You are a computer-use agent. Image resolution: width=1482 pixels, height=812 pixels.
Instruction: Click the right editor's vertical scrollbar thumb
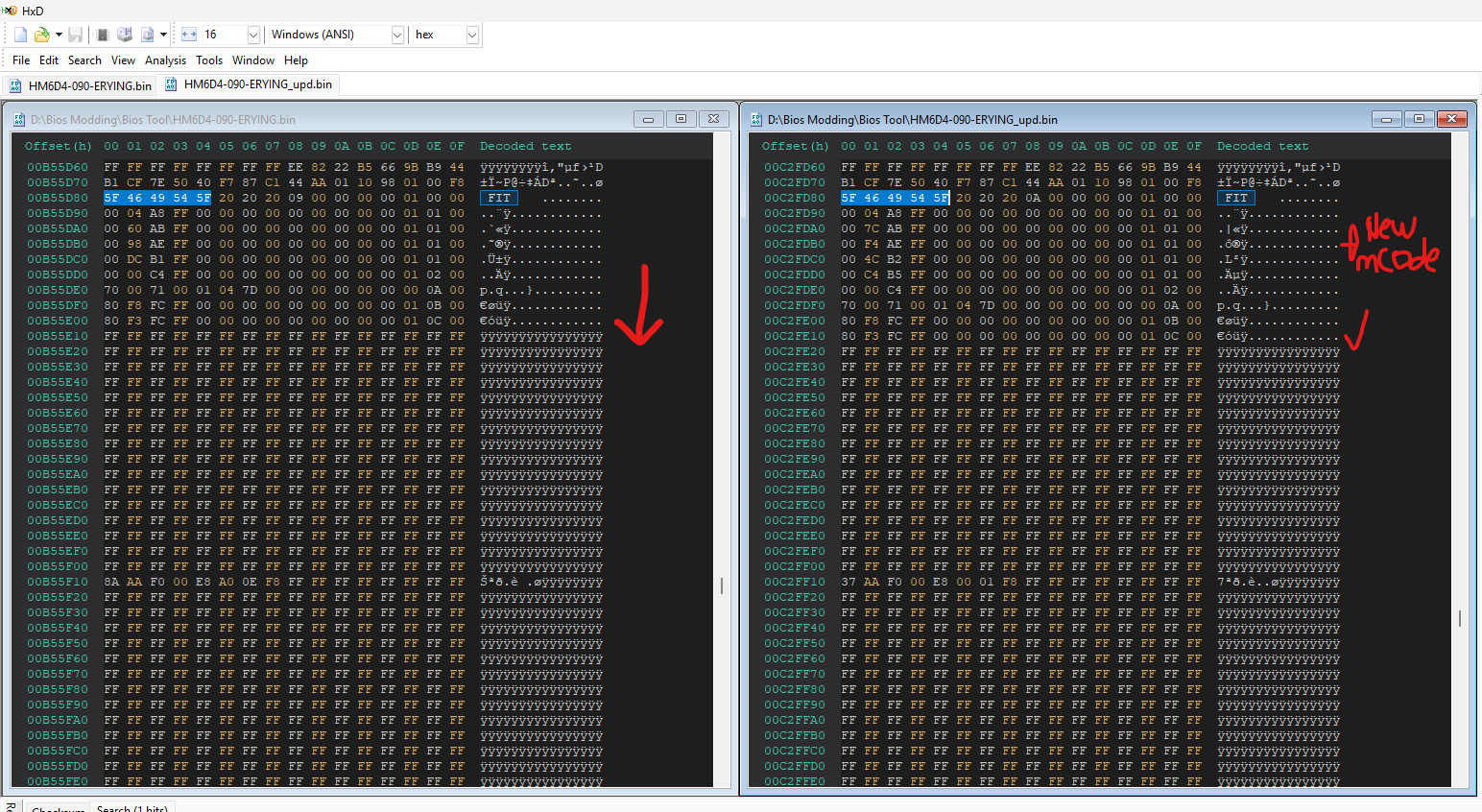[1460, 619]
